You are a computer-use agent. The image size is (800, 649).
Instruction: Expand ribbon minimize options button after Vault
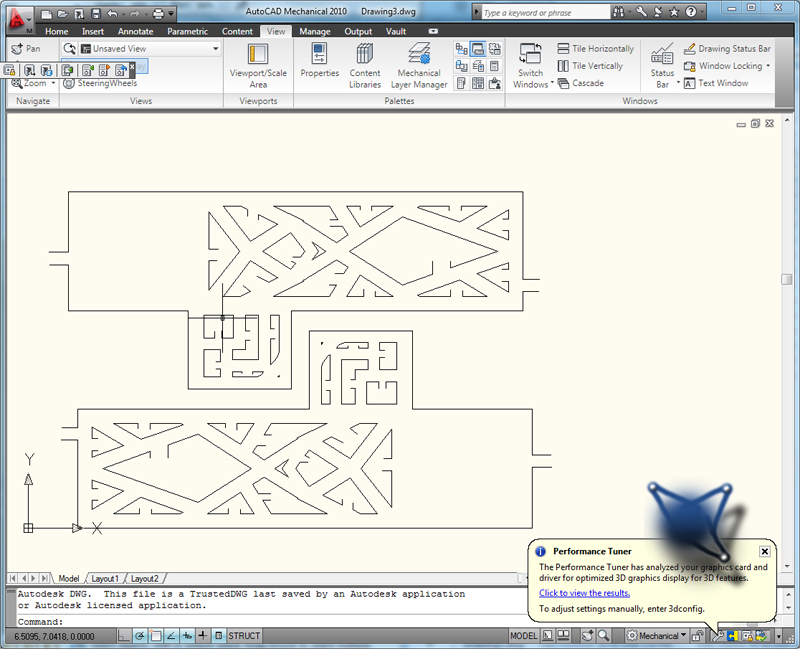[433, 31]
